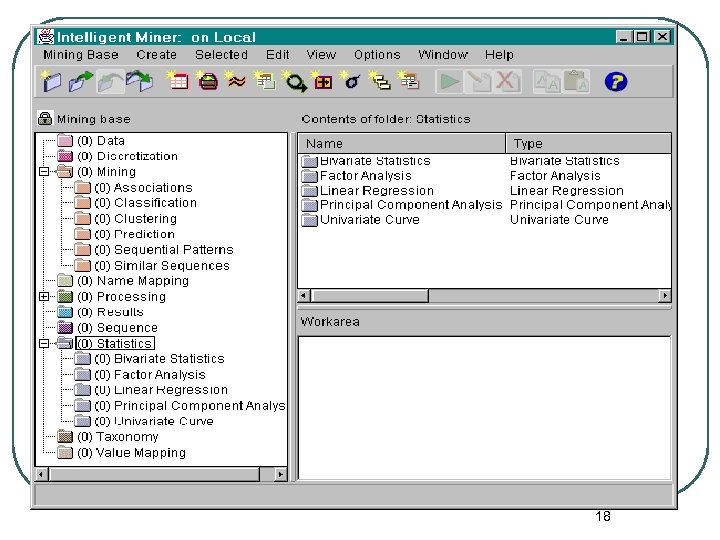
Task: Open the Options menu
Action: coord(377,55)
